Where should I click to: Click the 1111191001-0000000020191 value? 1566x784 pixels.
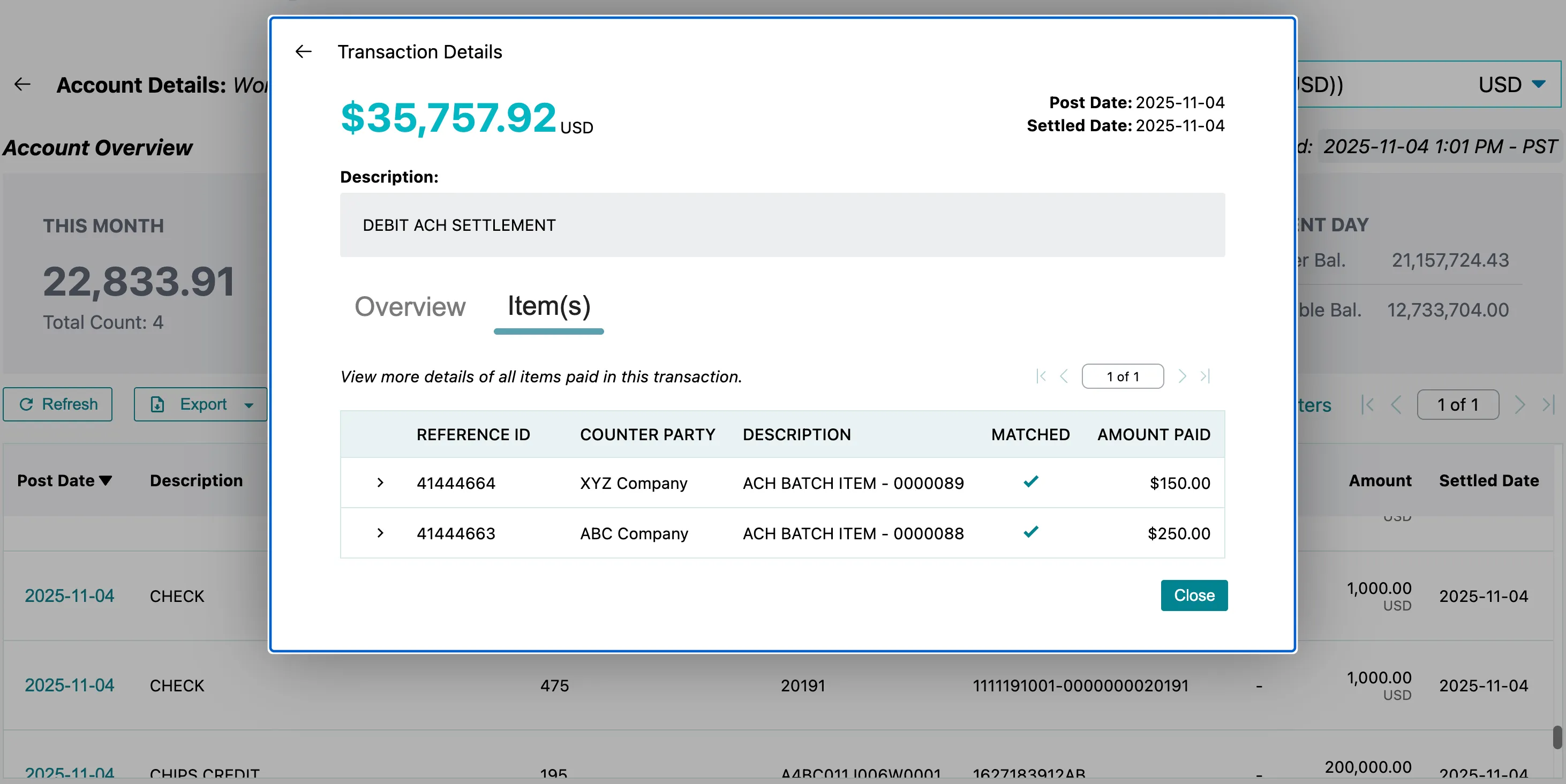1080,685
